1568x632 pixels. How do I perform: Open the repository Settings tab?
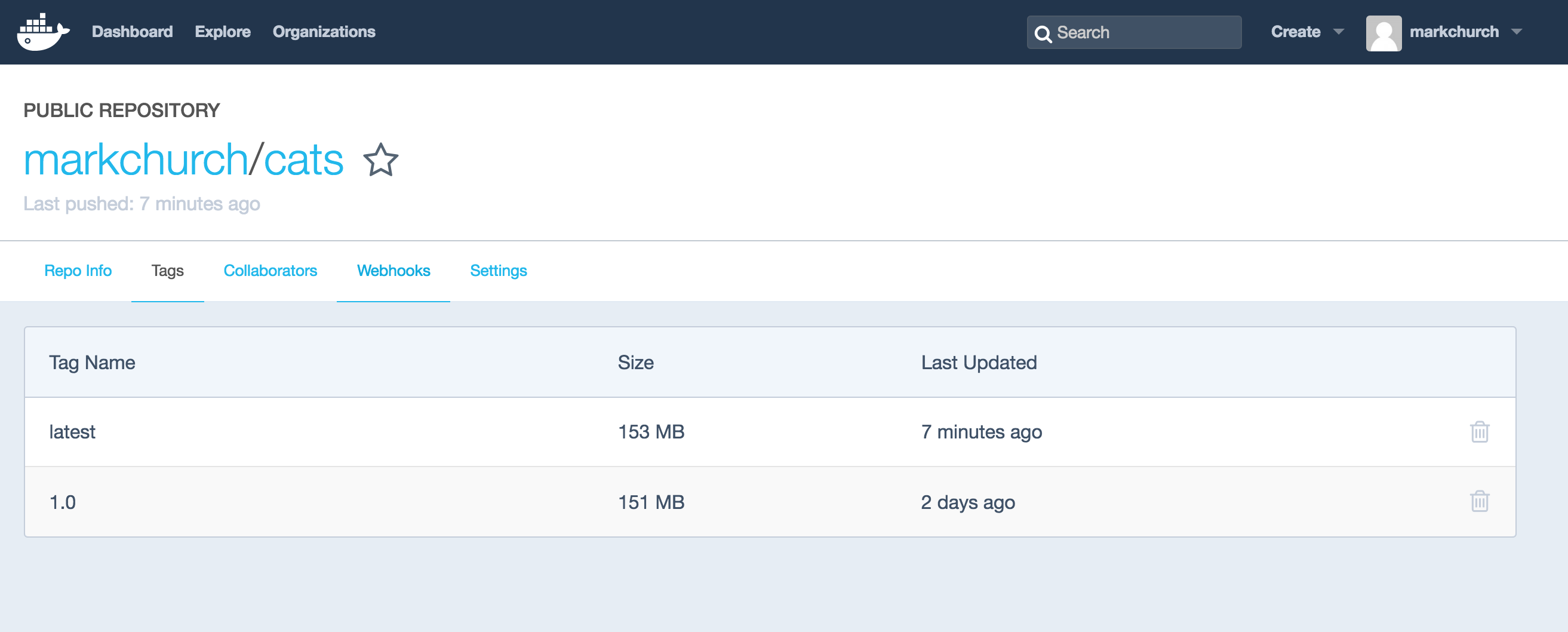click(x=498, y=271)
